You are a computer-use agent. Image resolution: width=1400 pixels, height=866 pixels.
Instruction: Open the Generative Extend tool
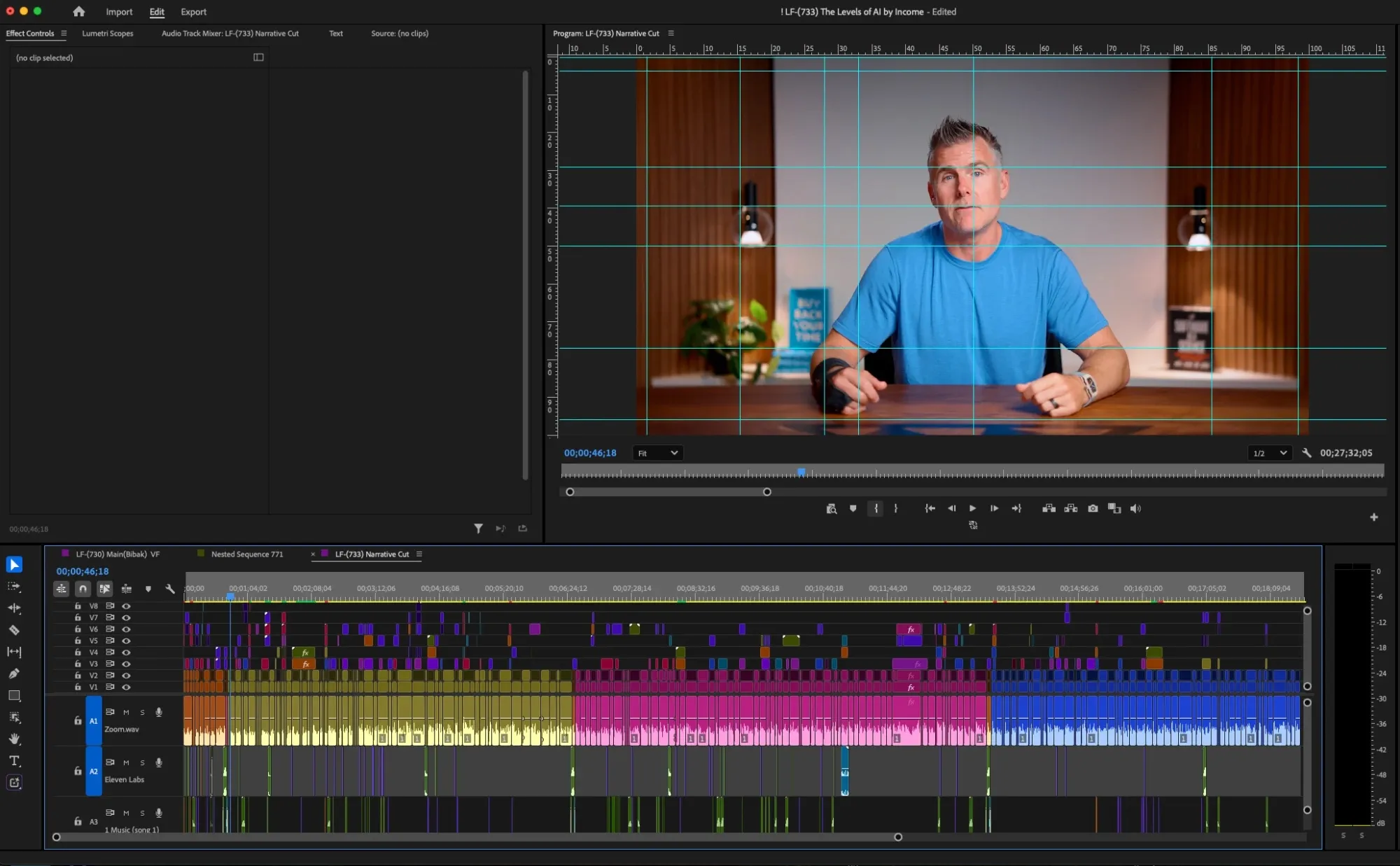click(x=14, y=783)
